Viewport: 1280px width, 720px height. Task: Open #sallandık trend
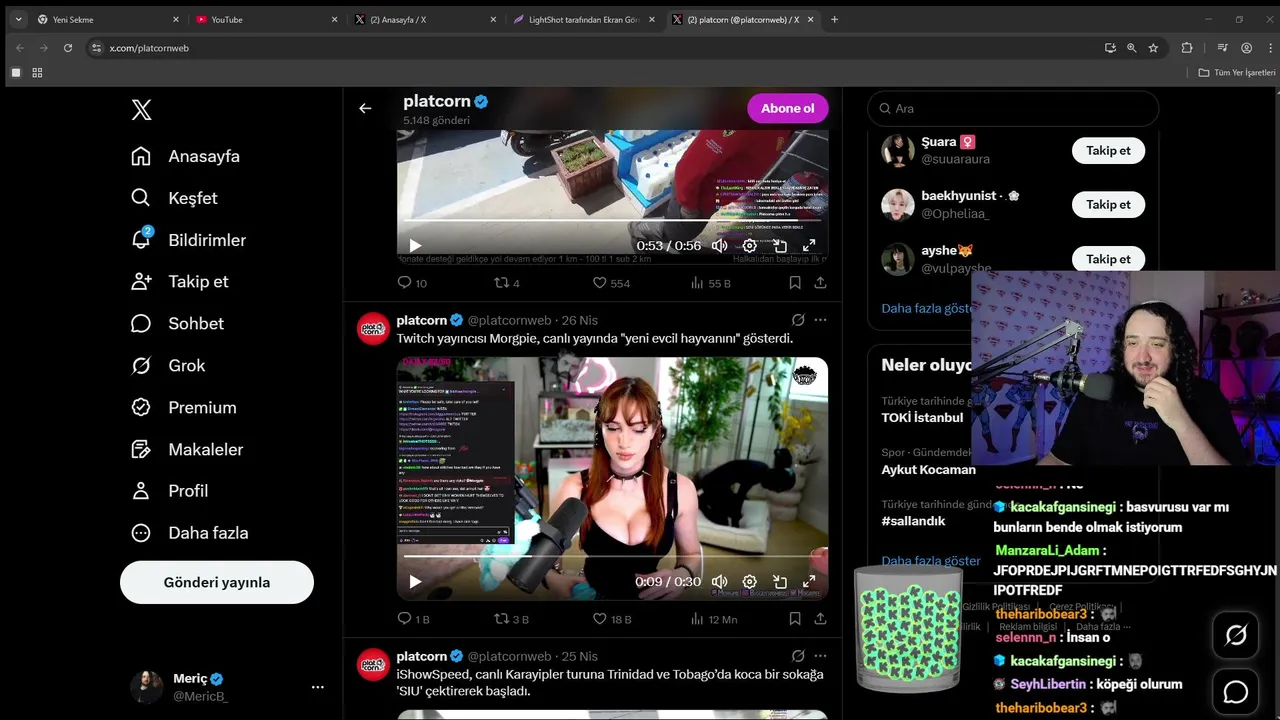(913, 521)
